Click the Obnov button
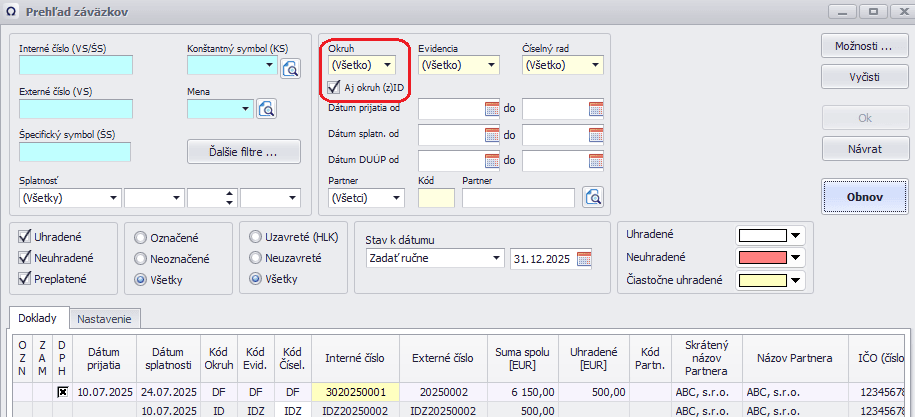Screen dimensions: 915x417 tap(864, 197)
